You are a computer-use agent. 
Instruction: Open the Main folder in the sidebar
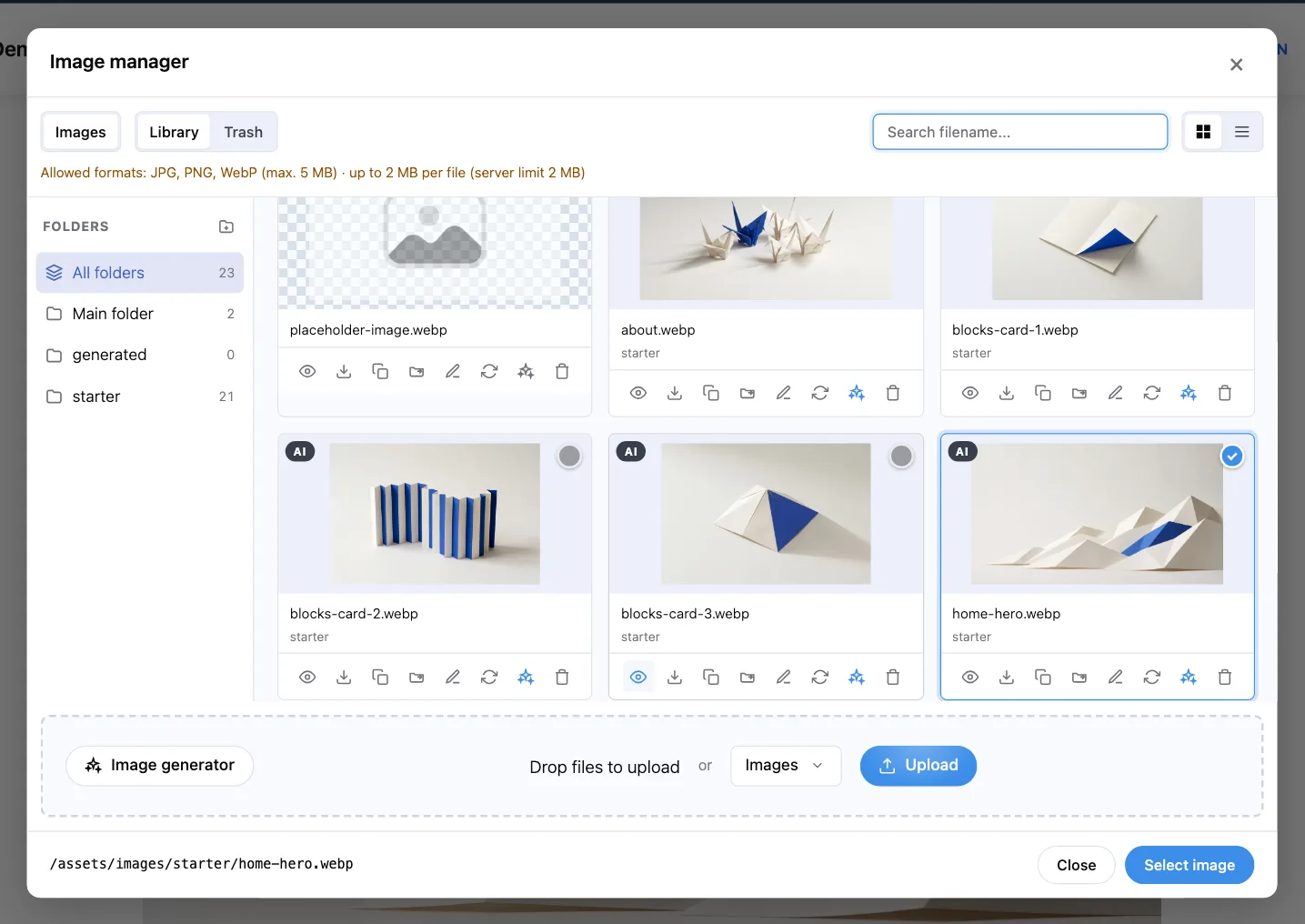coord(140,314)
